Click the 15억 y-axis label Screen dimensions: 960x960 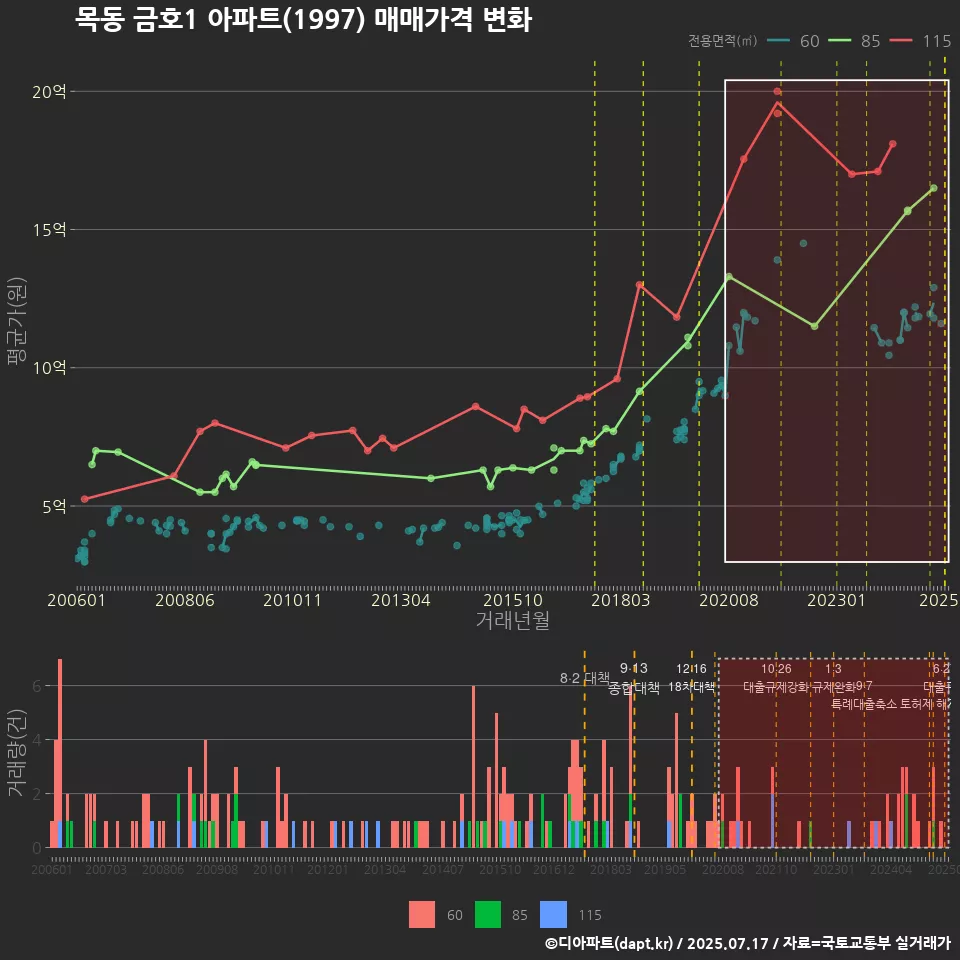pos(49,230)
